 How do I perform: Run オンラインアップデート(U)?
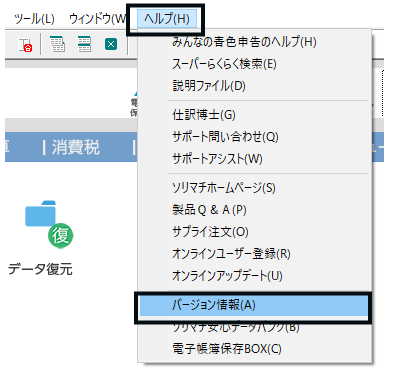click(x=255, y=276)
